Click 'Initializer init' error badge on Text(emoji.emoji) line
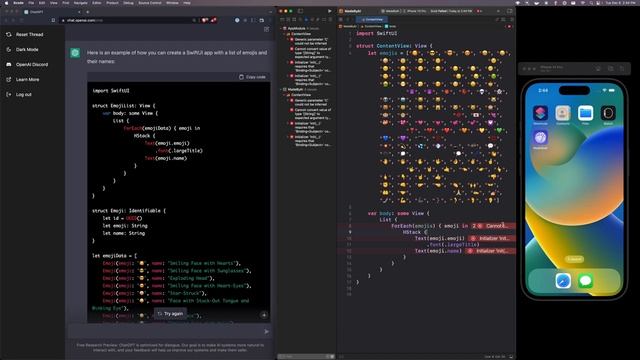 pos(491,238)
